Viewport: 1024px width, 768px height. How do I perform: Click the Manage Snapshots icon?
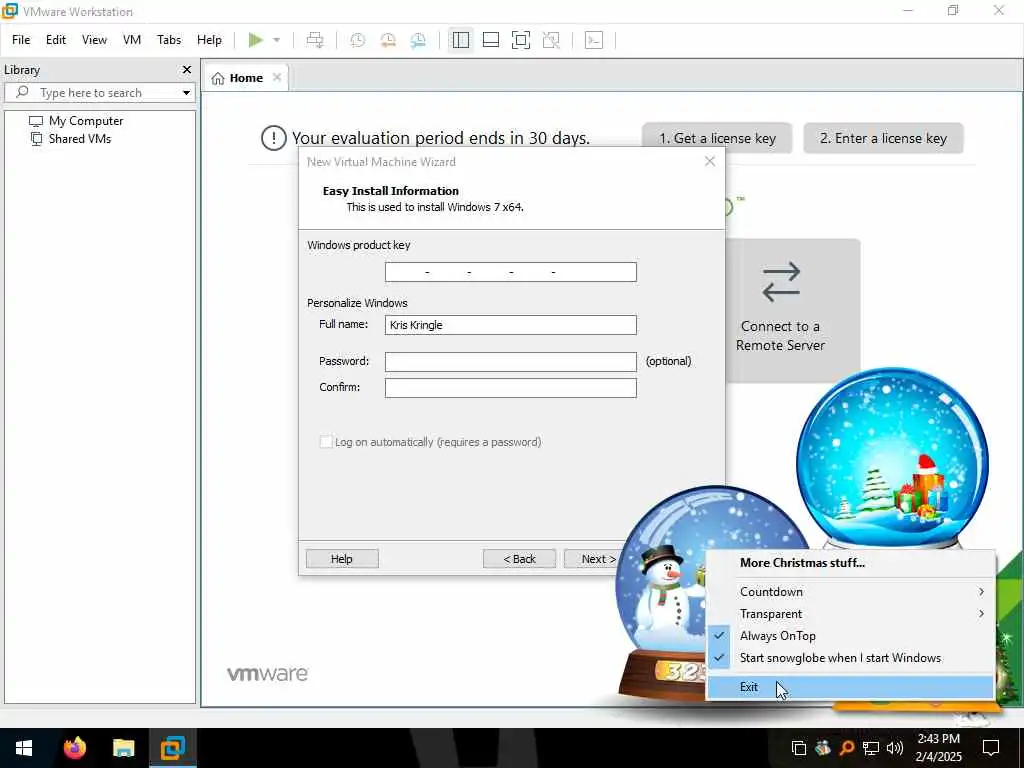point(418,40)
